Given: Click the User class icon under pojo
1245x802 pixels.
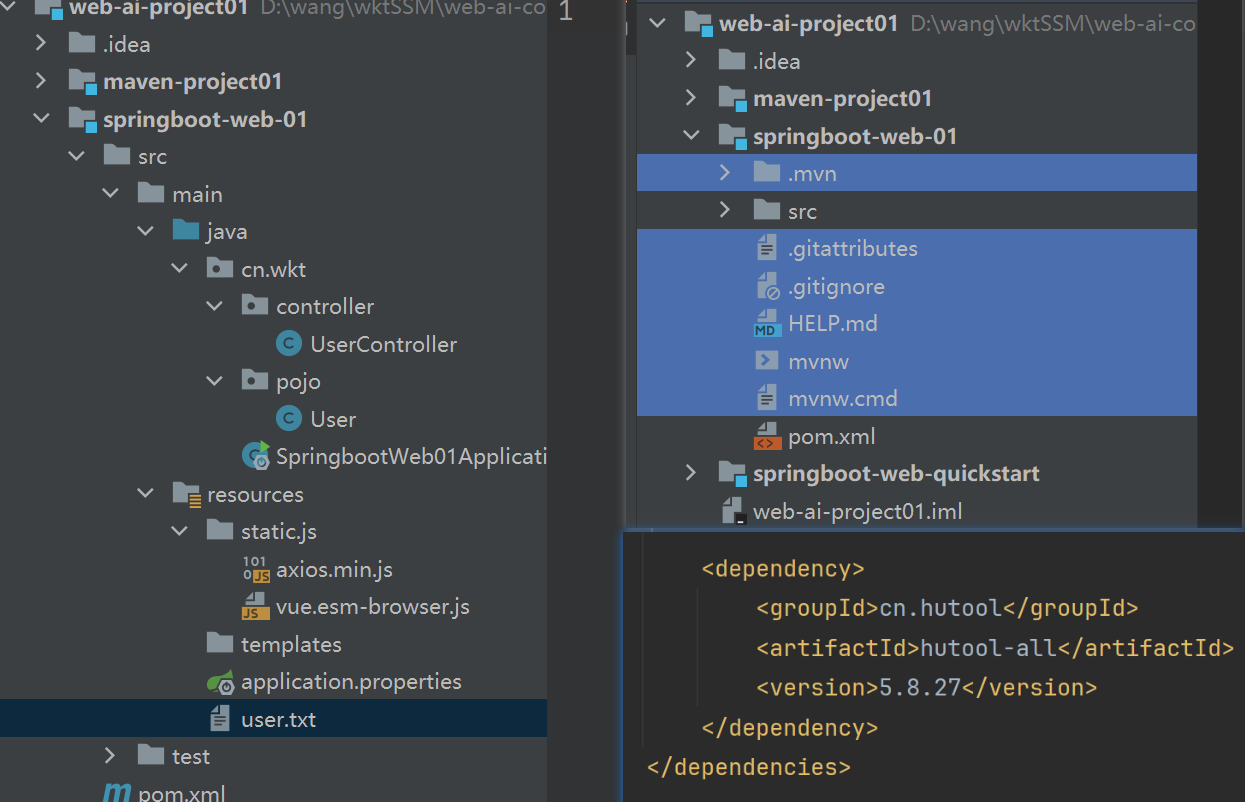Looking at the screenshot, I should [x=288, y=420].
